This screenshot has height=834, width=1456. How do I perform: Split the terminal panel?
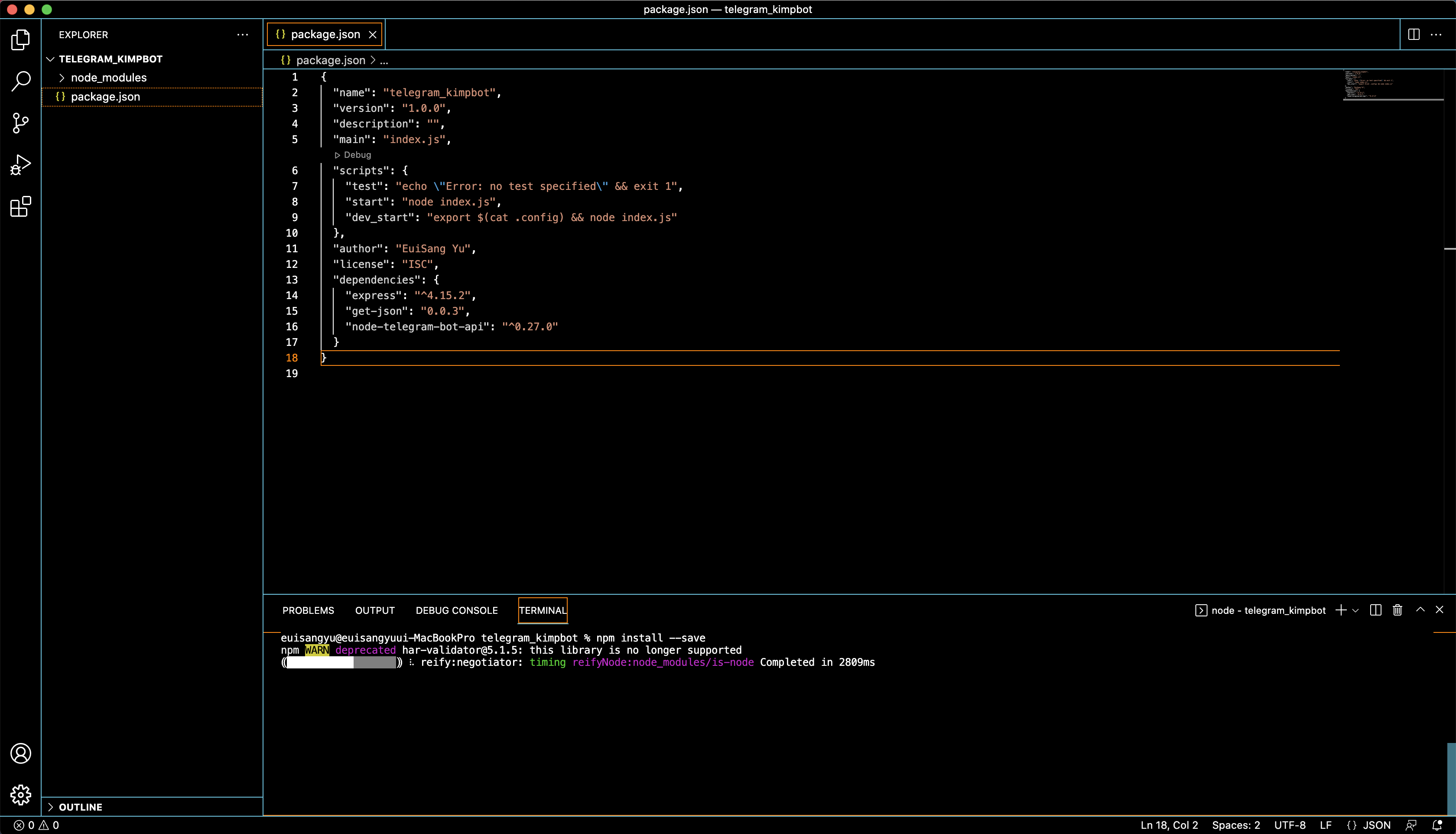(1375, 610)
